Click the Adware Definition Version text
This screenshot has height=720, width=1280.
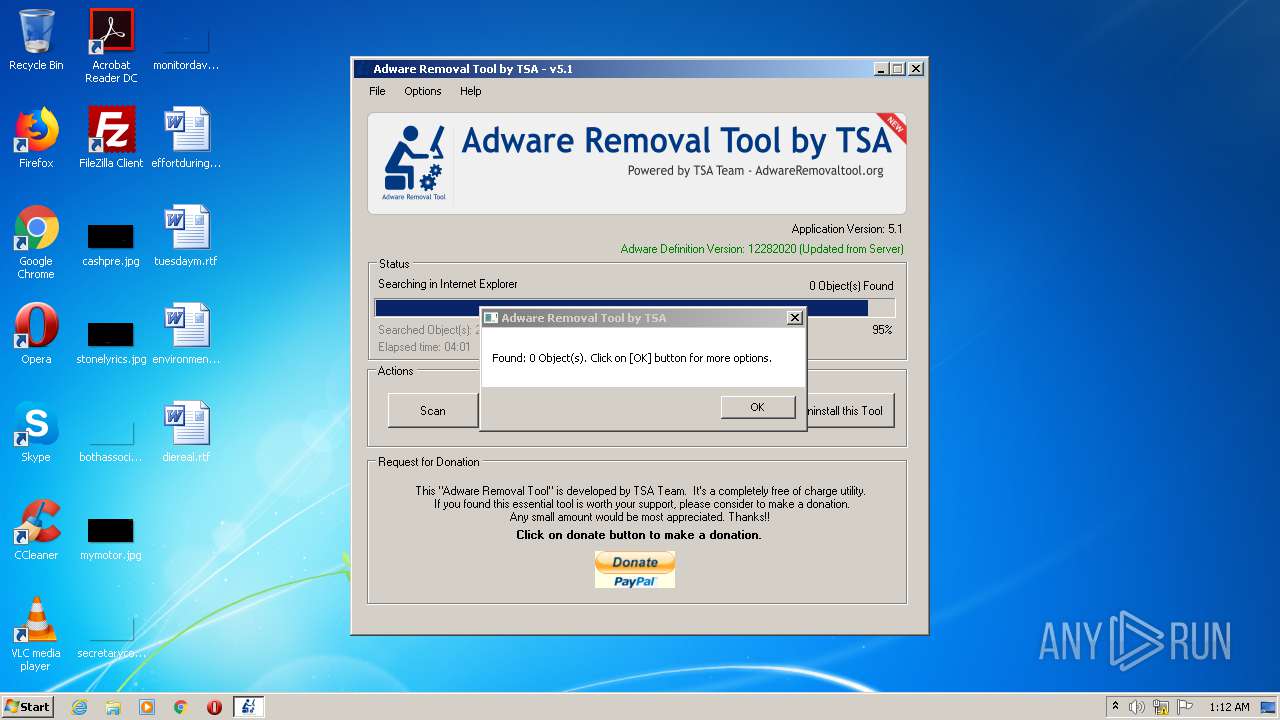762,249
